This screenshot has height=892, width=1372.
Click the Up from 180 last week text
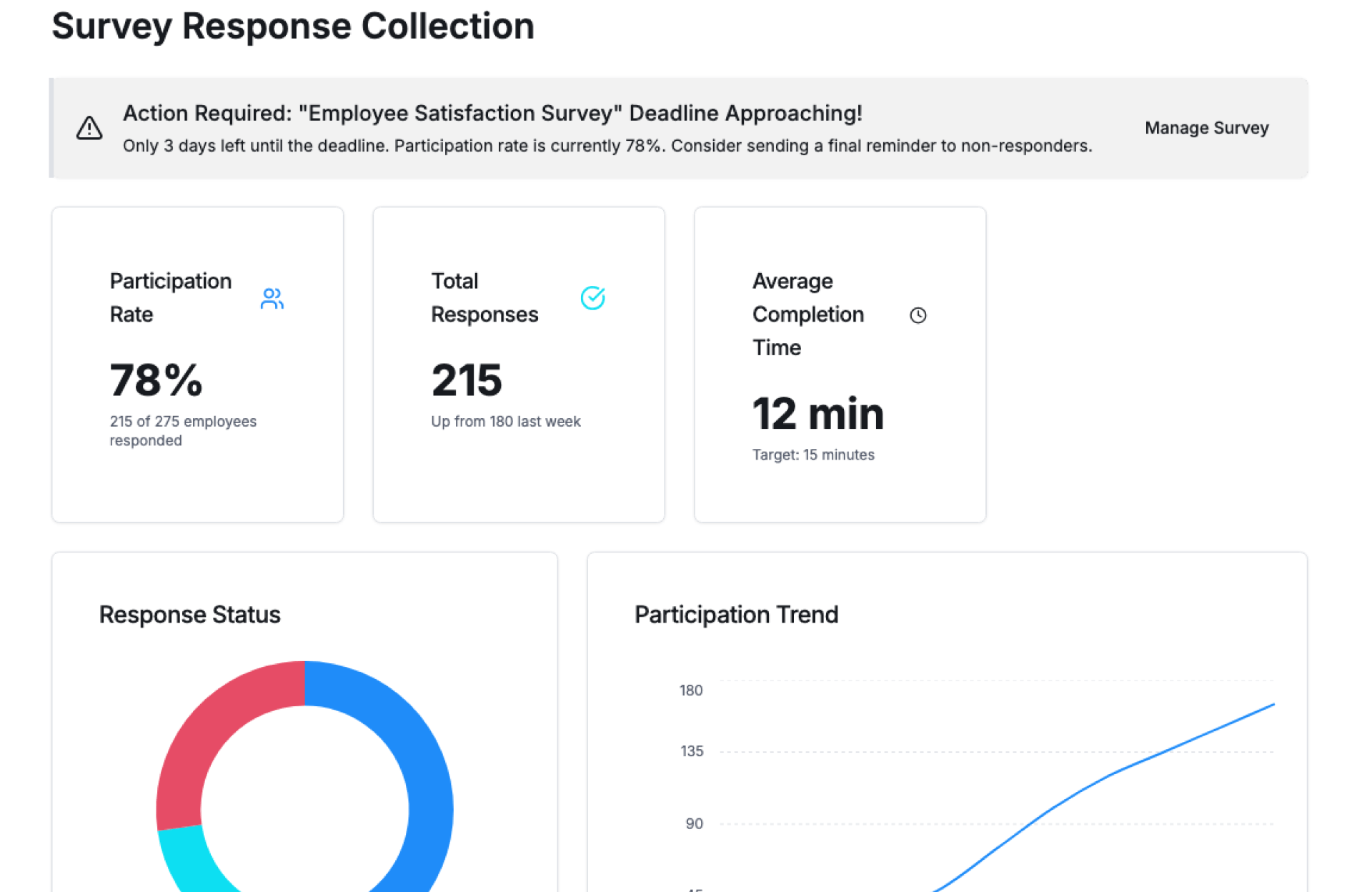point(505,422)
